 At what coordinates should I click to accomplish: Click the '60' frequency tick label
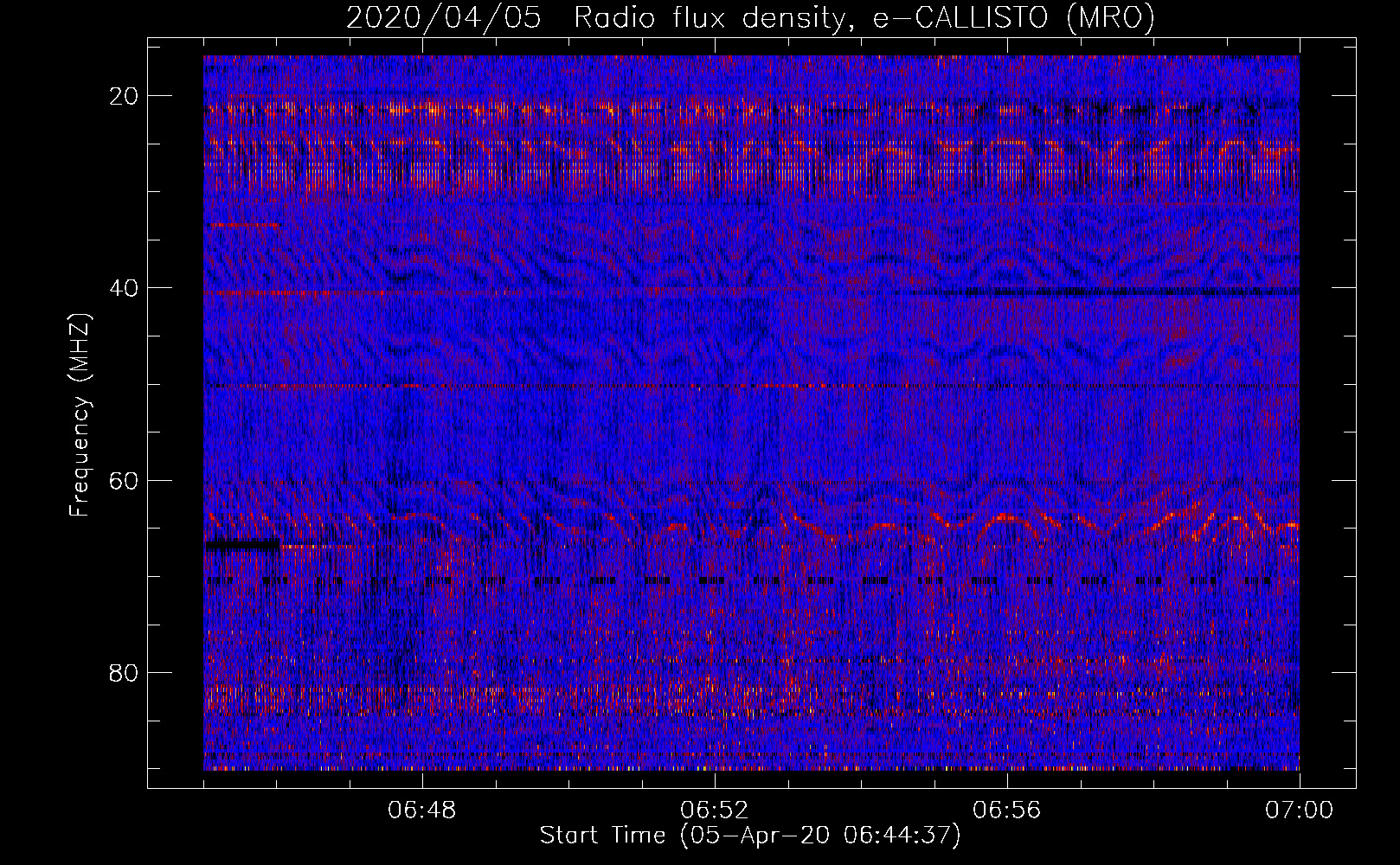click(x=125, y=480)
